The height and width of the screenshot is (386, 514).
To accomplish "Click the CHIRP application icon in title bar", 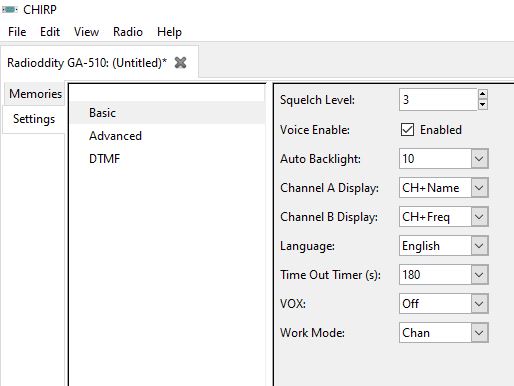I will pyautogui.click(x=10, y=10).
